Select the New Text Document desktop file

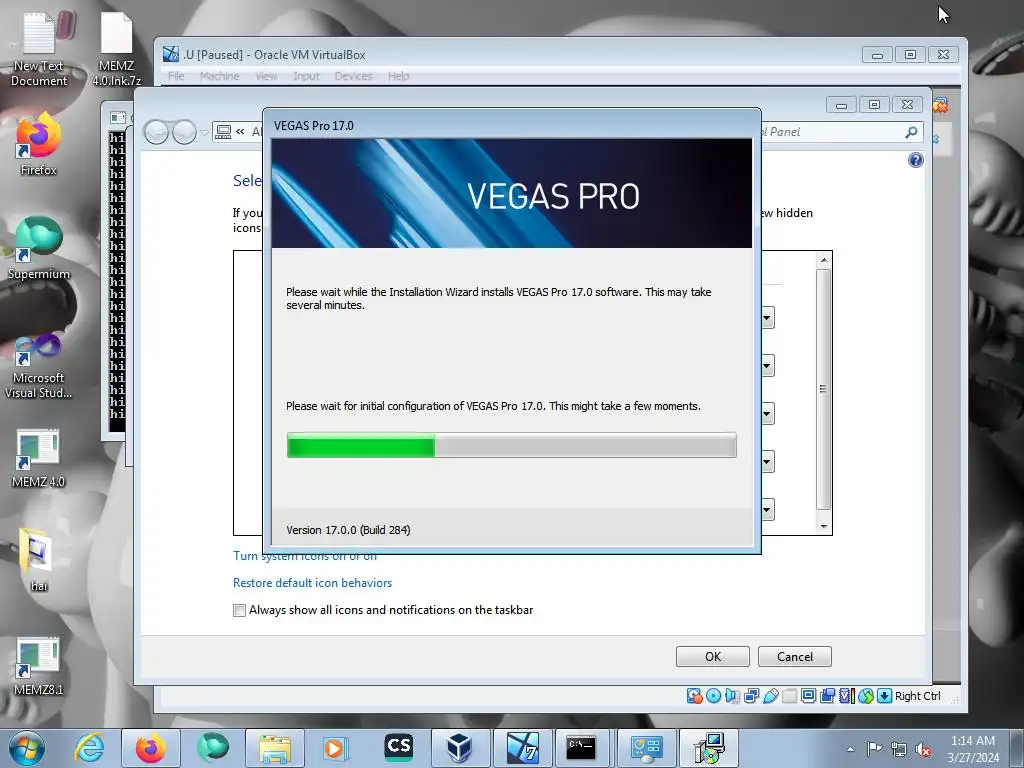pos(39,50)
